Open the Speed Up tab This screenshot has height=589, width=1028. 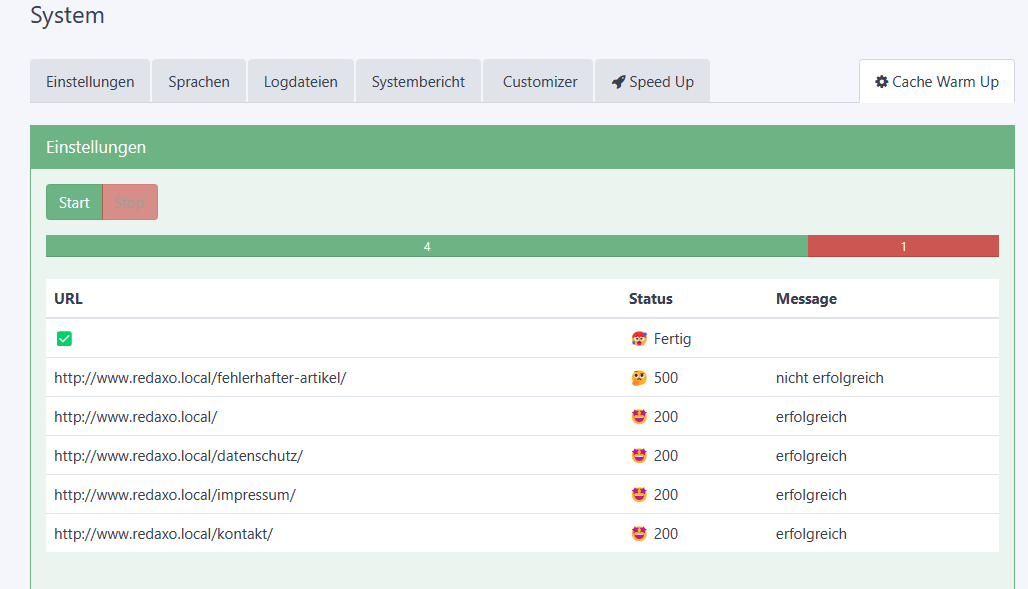tap(652, 81)
